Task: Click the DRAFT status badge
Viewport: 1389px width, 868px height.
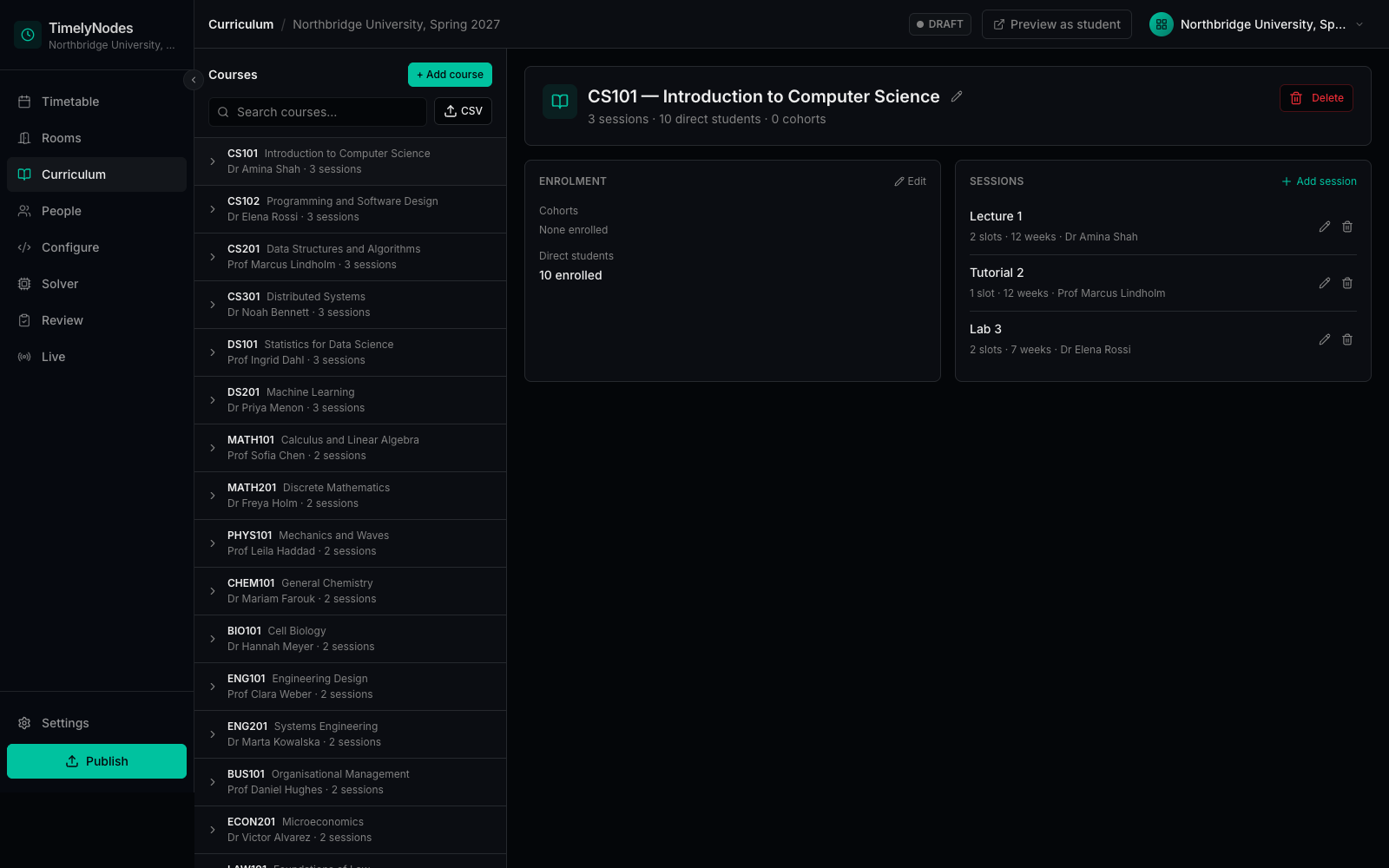Action: (939, 24)
